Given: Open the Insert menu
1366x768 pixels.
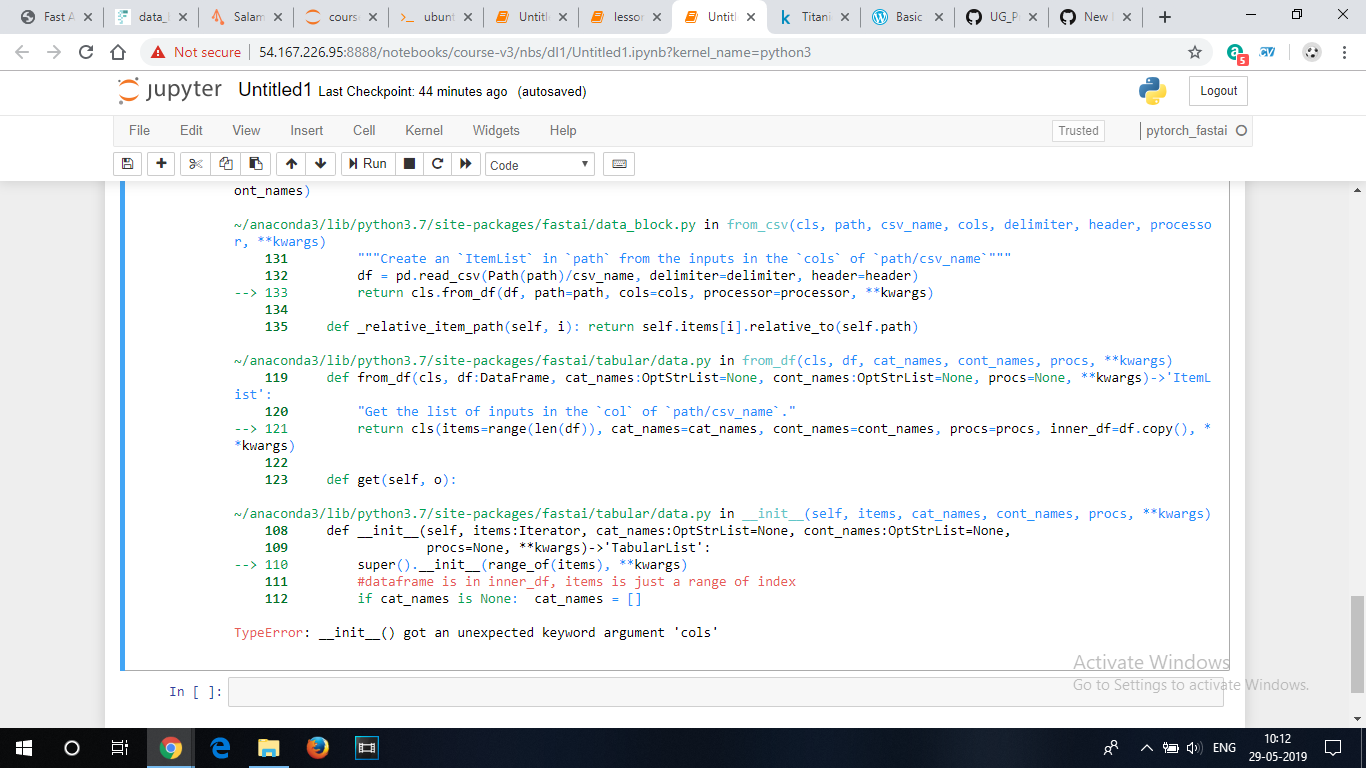Looking at the screenshot, I should click(307, 130).
